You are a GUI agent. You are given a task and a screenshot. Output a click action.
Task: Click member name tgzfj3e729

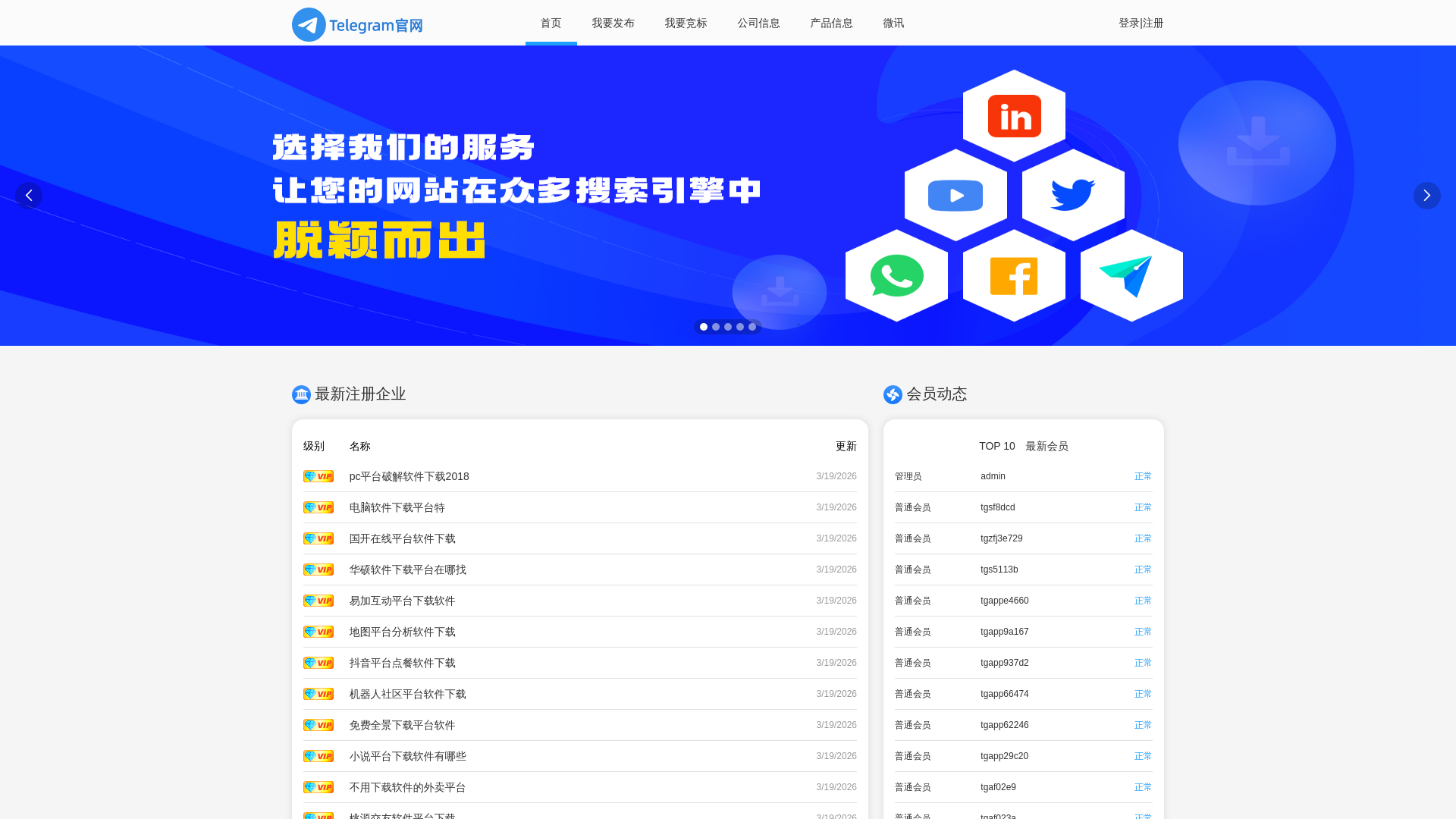1002,538
